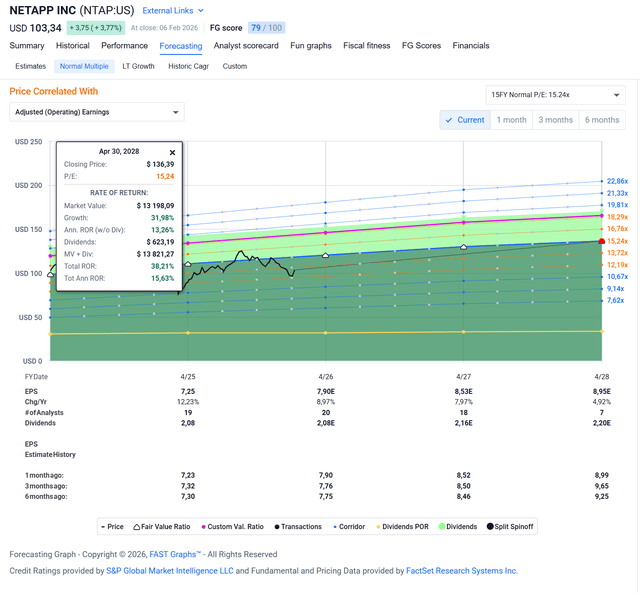This screenshot has width=640, height=593.
Task: Click the 8,95E EPS estimate for 4/28
Action: [x=602, y=391]
